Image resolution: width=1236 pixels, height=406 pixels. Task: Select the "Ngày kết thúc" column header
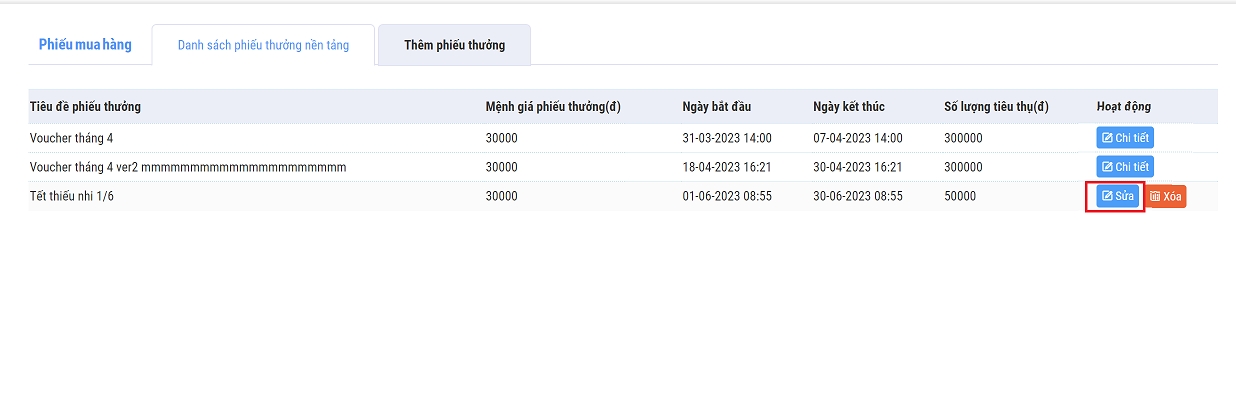[x=849, y=107]
